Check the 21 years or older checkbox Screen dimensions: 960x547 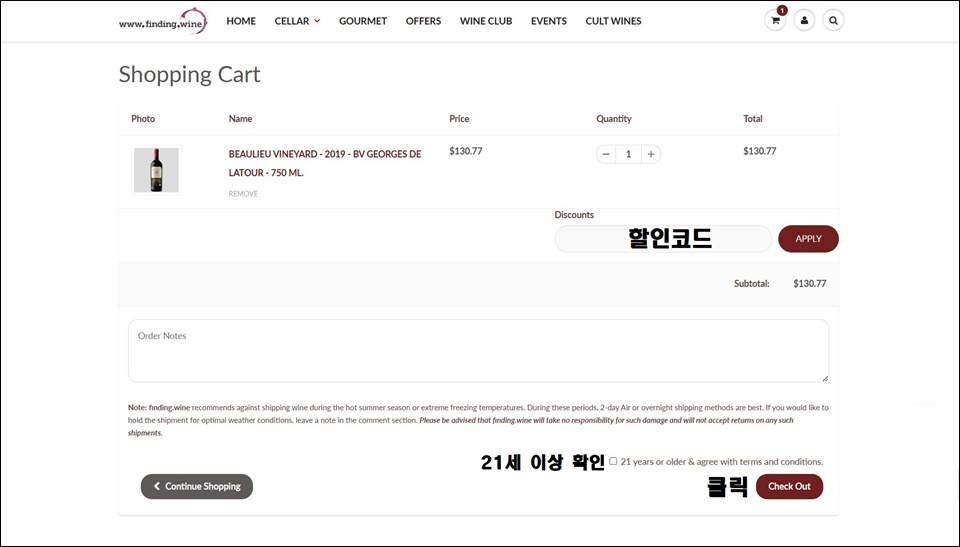click(x=613, y=461)
